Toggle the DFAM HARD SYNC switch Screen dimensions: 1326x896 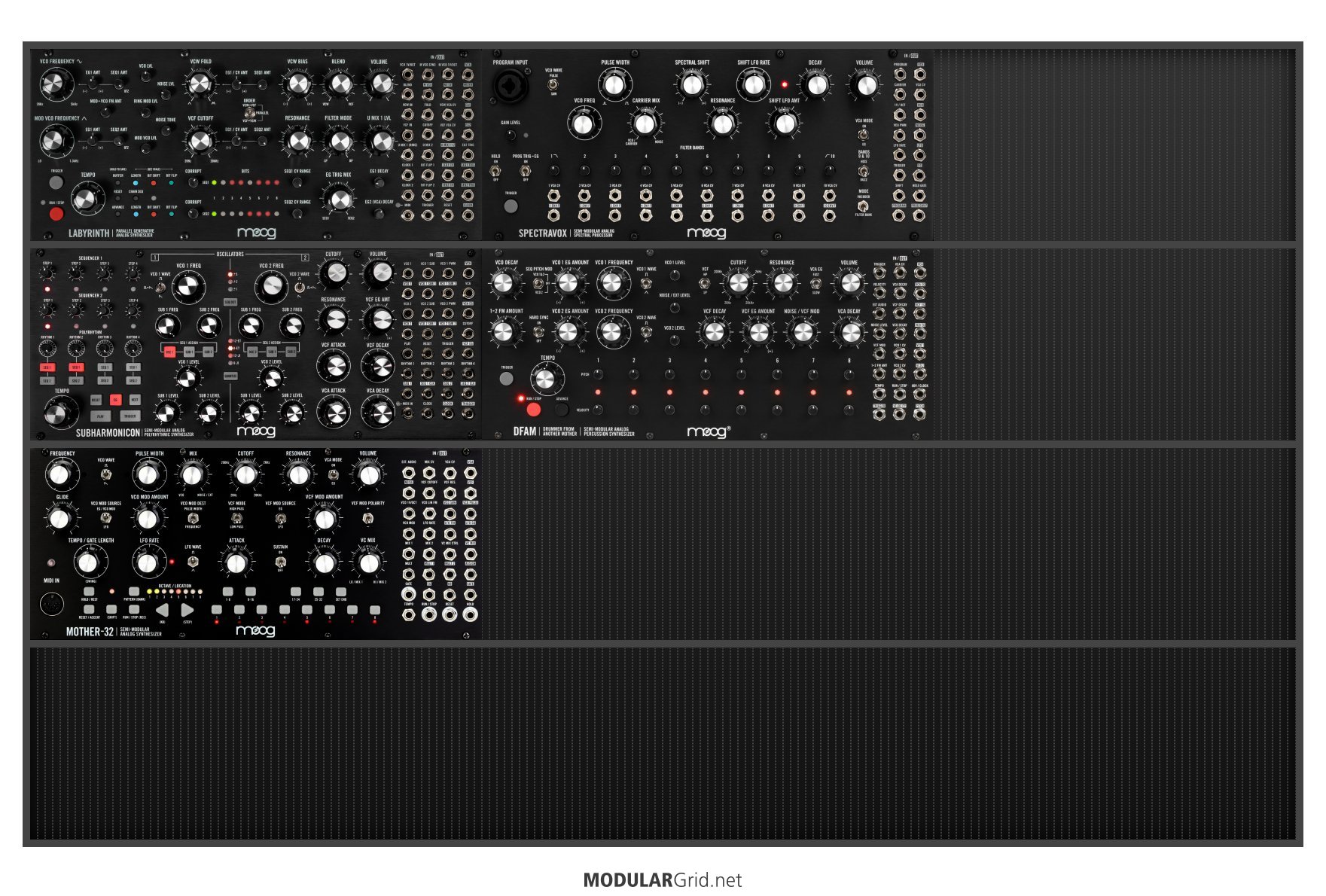click(538, 331)
